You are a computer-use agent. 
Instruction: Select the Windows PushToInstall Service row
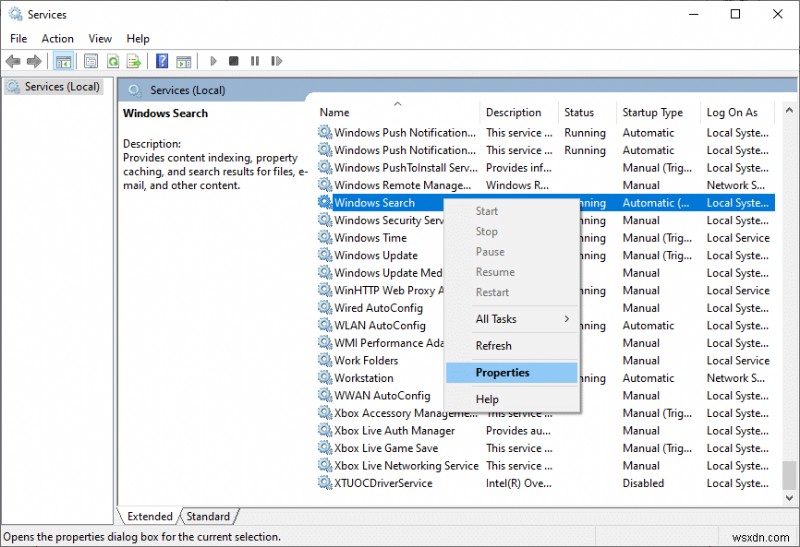coord(545,167)
